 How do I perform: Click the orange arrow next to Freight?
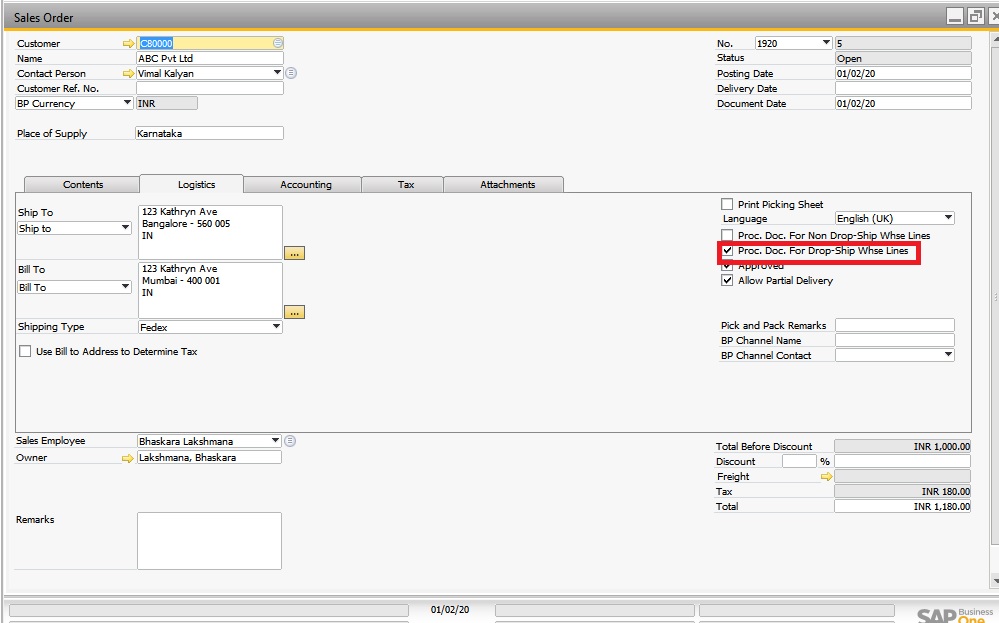pyautogui.click(x=827, y=477)
